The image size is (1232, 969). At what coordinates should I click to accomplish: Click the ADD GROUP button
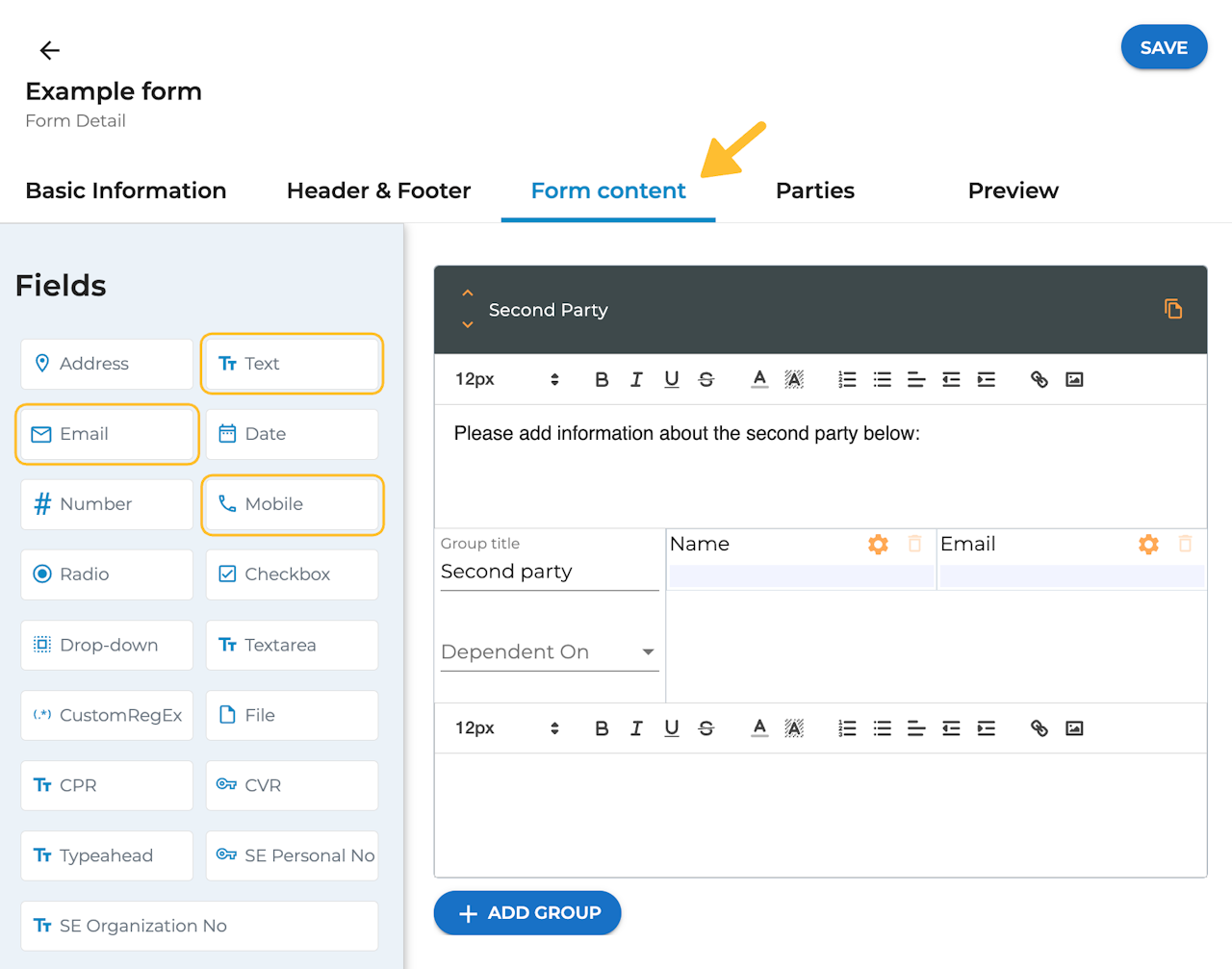(527, 913)
